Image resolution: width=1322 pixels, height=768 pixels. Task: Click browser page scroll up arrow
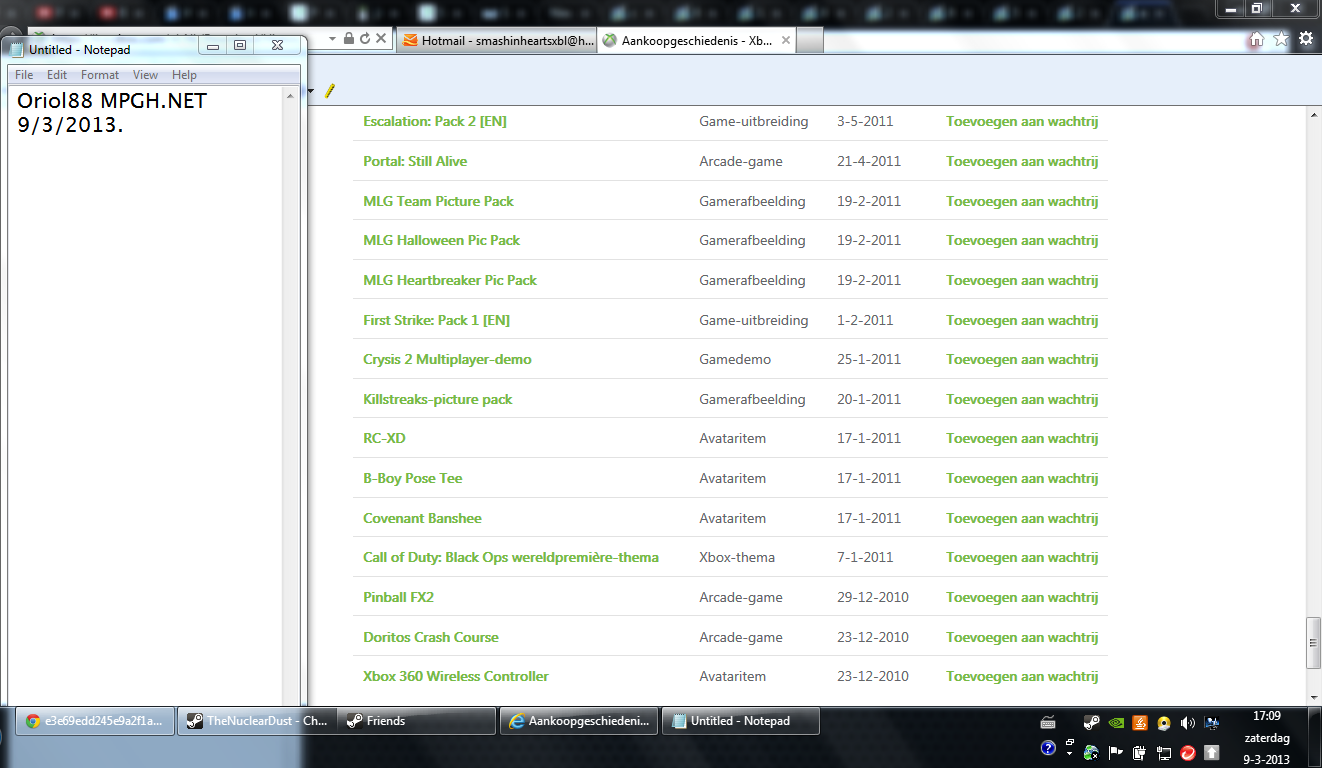pos(1313,115)
